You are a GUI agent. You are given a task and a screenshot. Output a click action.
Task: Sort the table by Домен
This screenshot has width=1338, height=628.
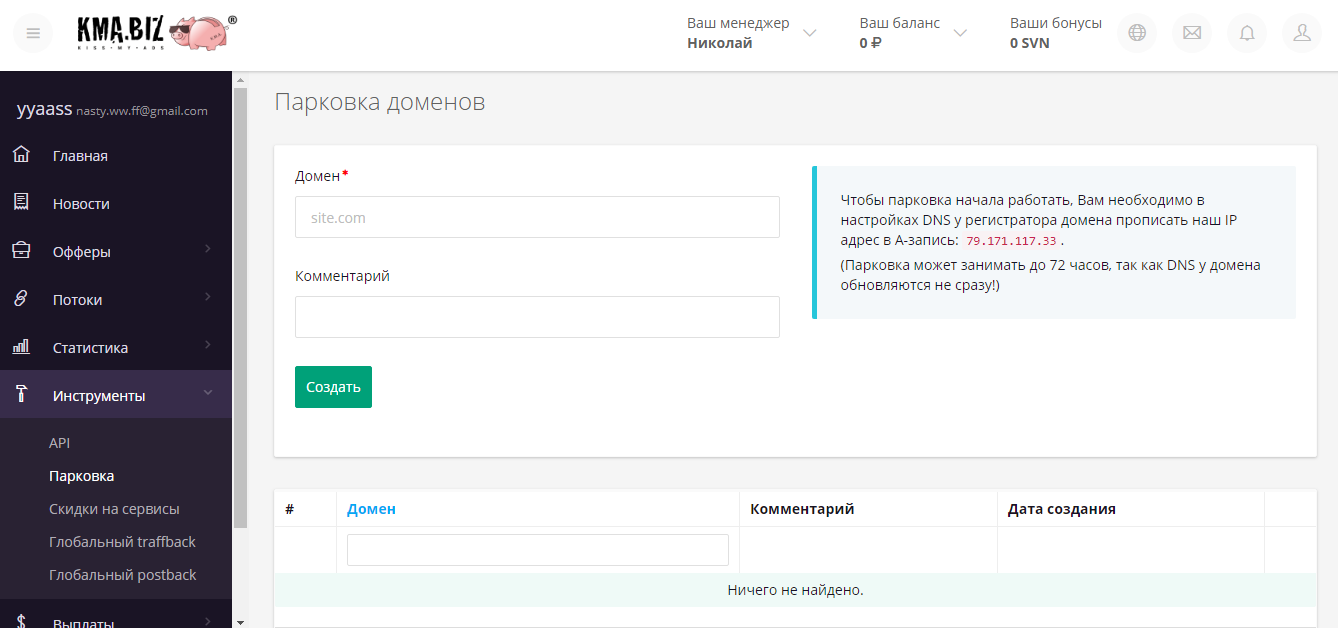pos(371,508)
